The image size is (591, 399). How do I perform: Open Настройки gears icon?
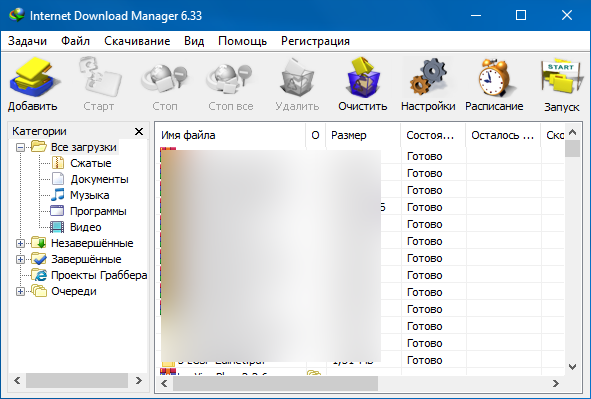[428, 78]
